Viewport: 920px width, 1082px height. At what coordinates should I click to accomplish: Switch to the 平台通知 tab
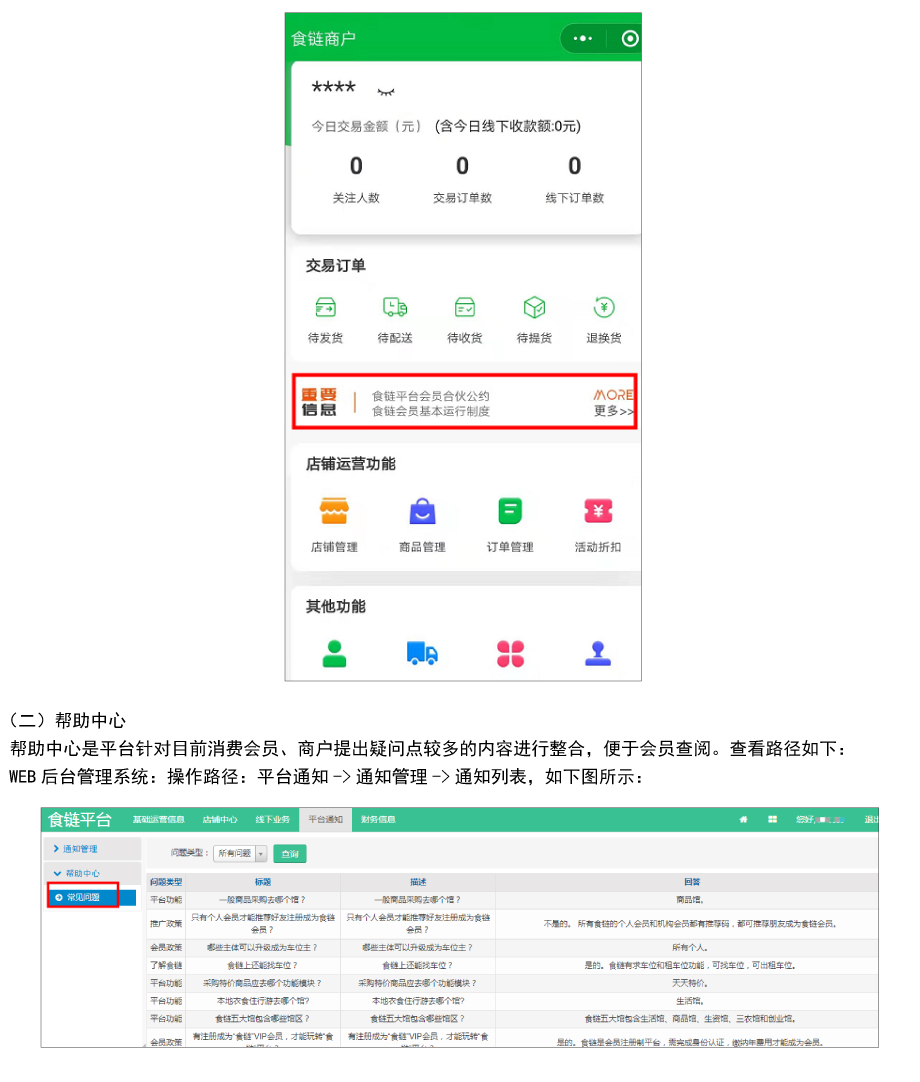click(324, 819)
